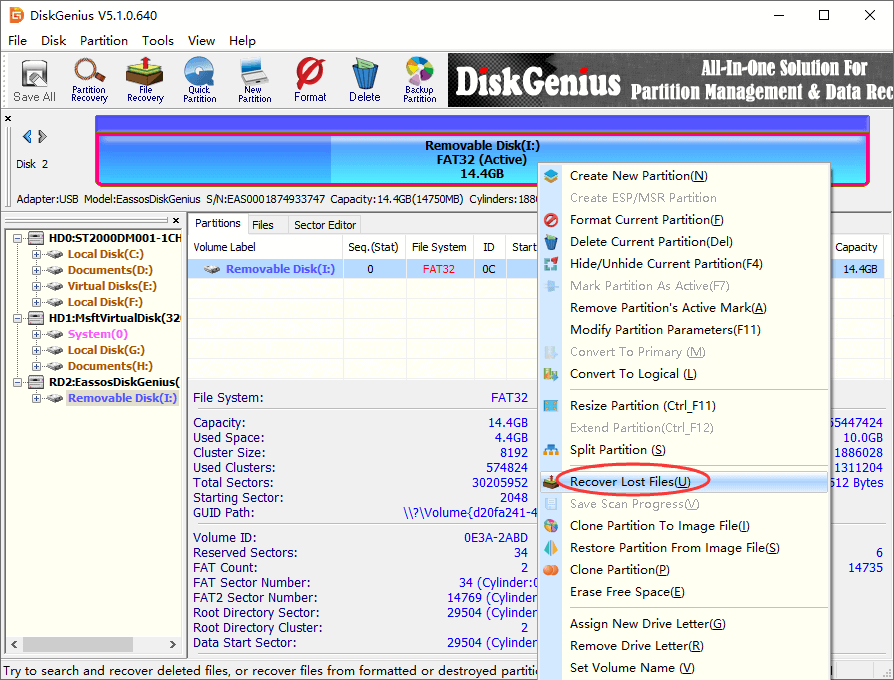Select Clone Partition To Image File
The height and width of the screenshot is (680, 894).
point(659,526)
